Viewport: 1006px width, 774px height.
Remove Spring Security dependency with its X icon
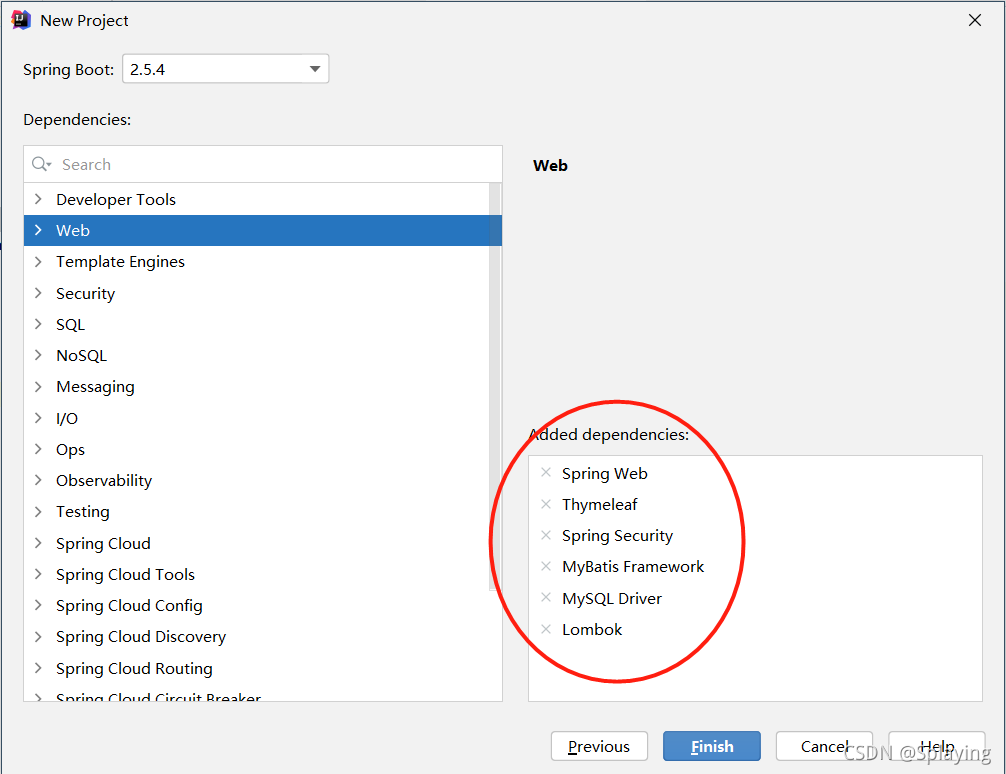pyautogui.click(x=546, y=535)
